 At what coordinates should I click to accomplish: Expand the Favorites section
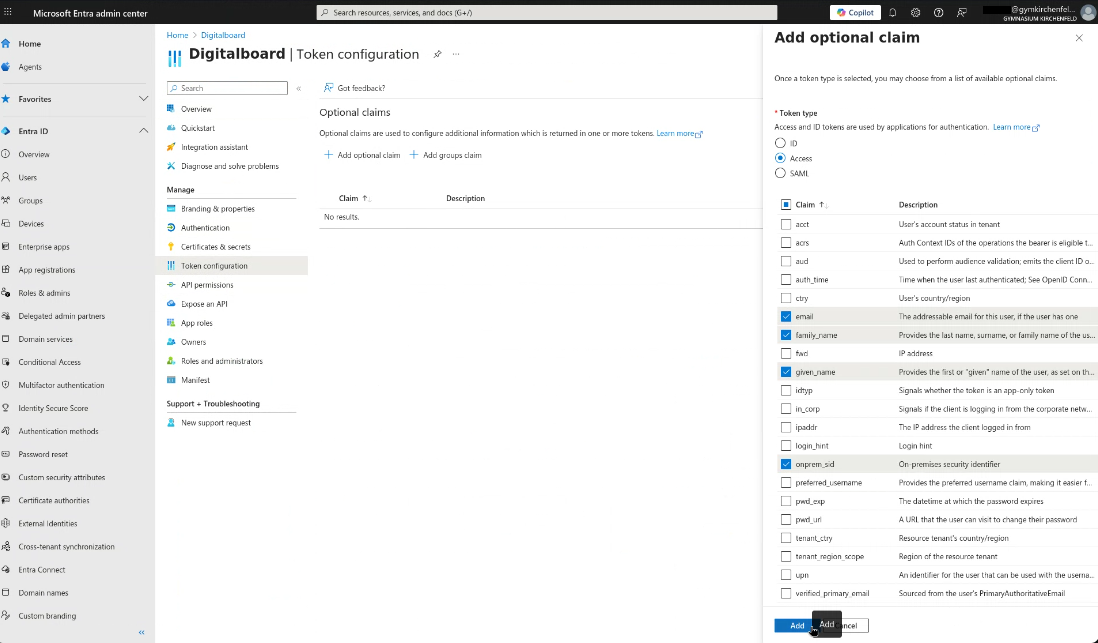coord(141,99)
